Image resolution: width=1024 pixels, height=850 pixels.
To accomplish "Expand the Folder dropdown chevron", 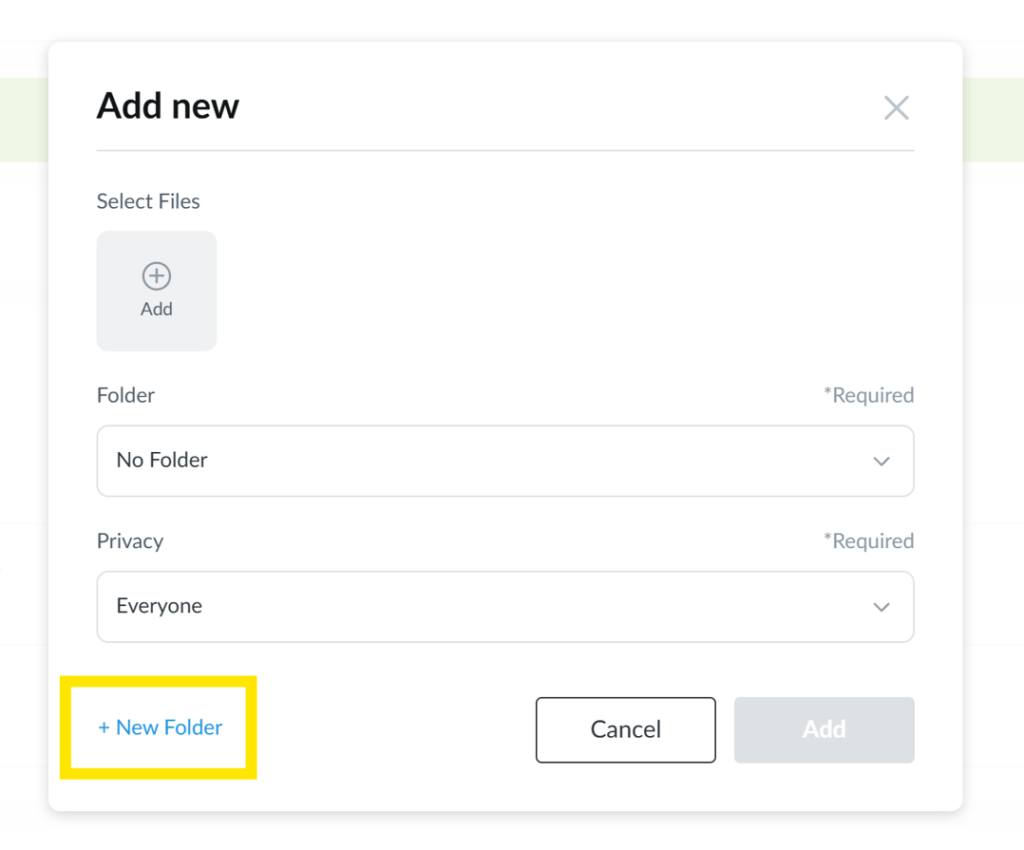I will coord(881,461).
